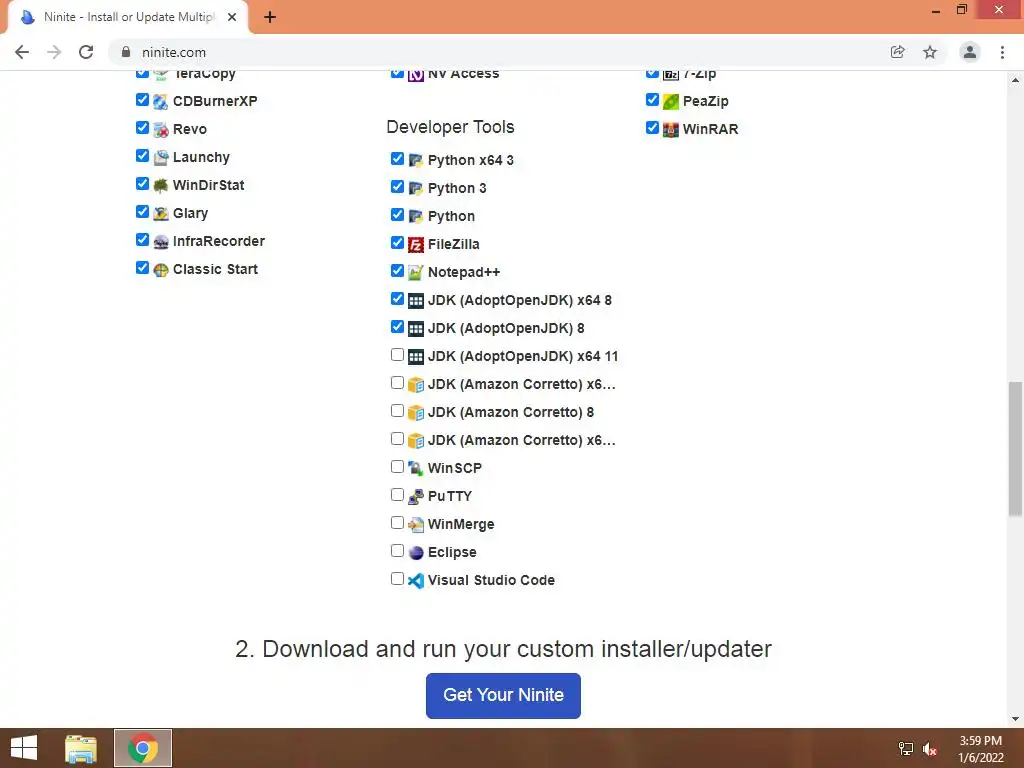Uncheck the Python 3 checkbox
Screen dimensions: 1024x768
[397, 187]
